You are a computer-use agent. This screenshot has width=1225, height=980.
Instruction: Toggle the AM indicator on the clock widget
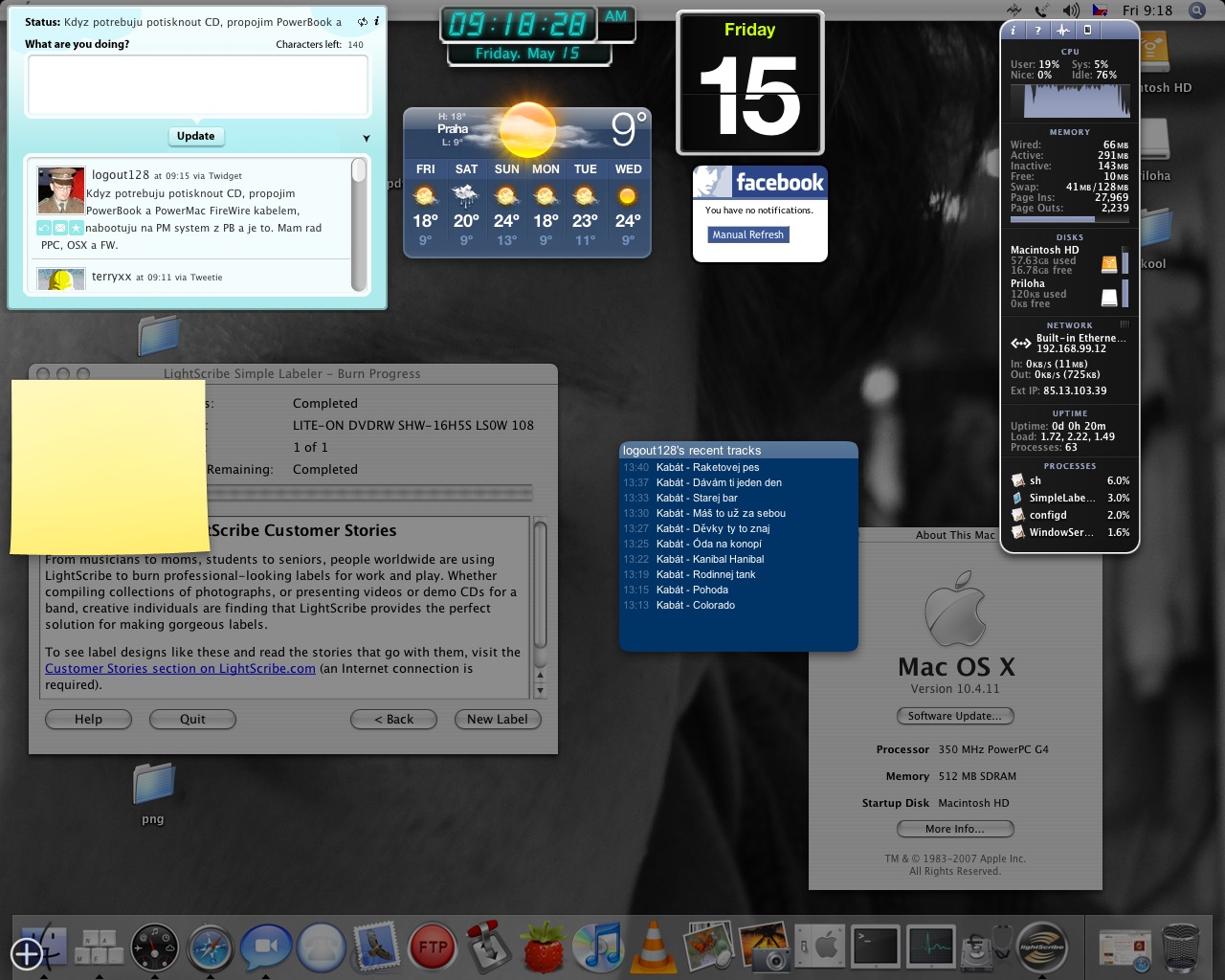(x=616, y=16)
